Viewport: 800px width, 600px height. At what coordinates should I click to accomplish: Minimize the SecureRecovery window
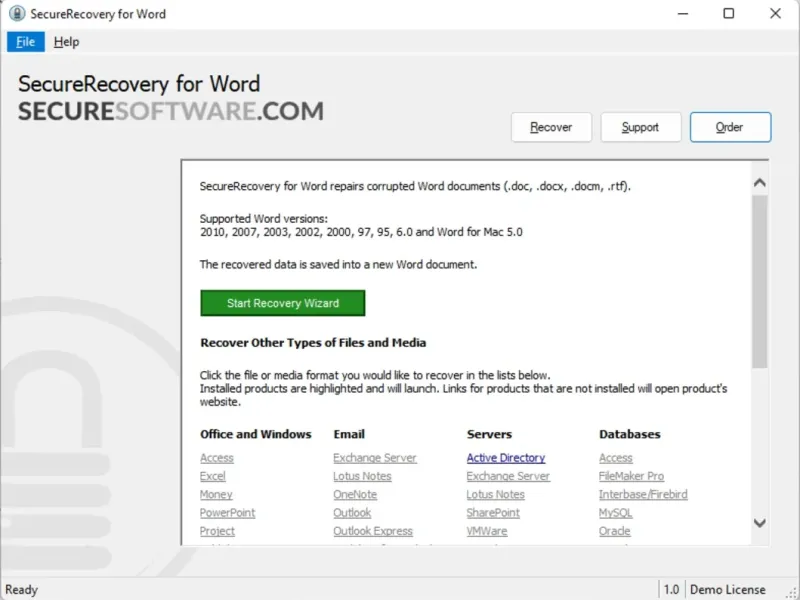[683, 14]
